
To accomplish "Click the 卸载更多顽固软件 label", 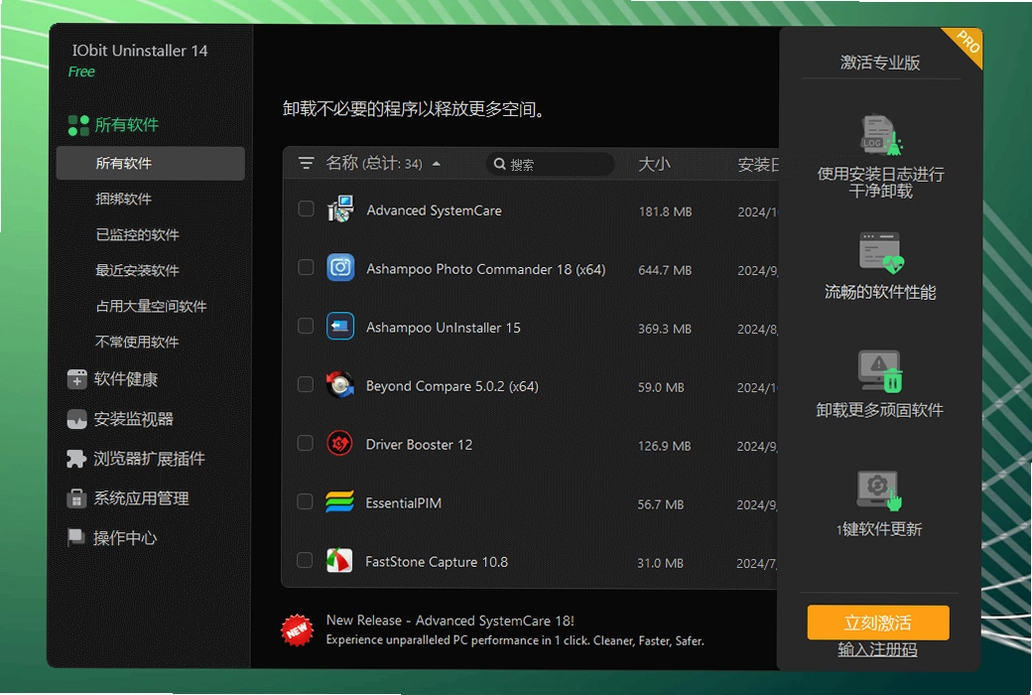I will (880, 410).
